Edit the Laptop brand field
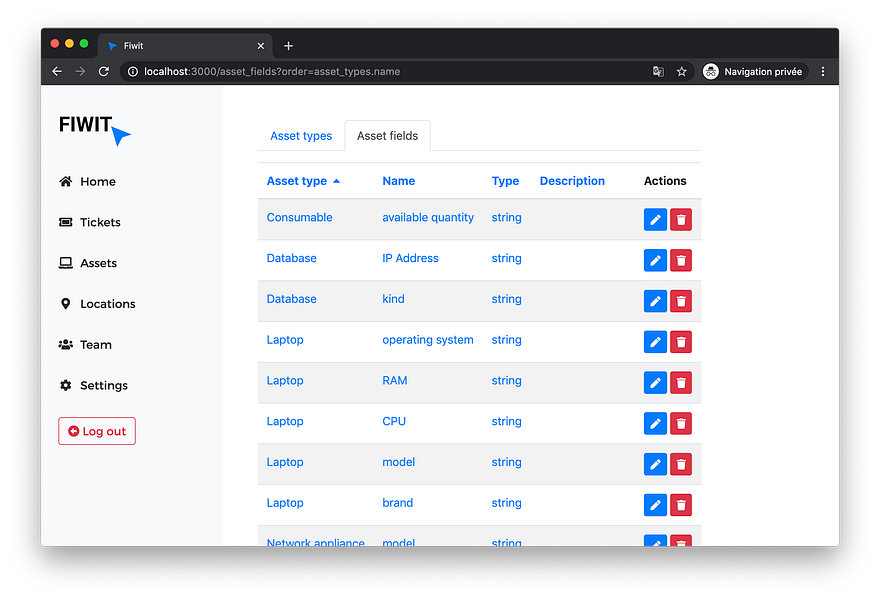Screen dimensions: 880x600 tap(655, 505)
